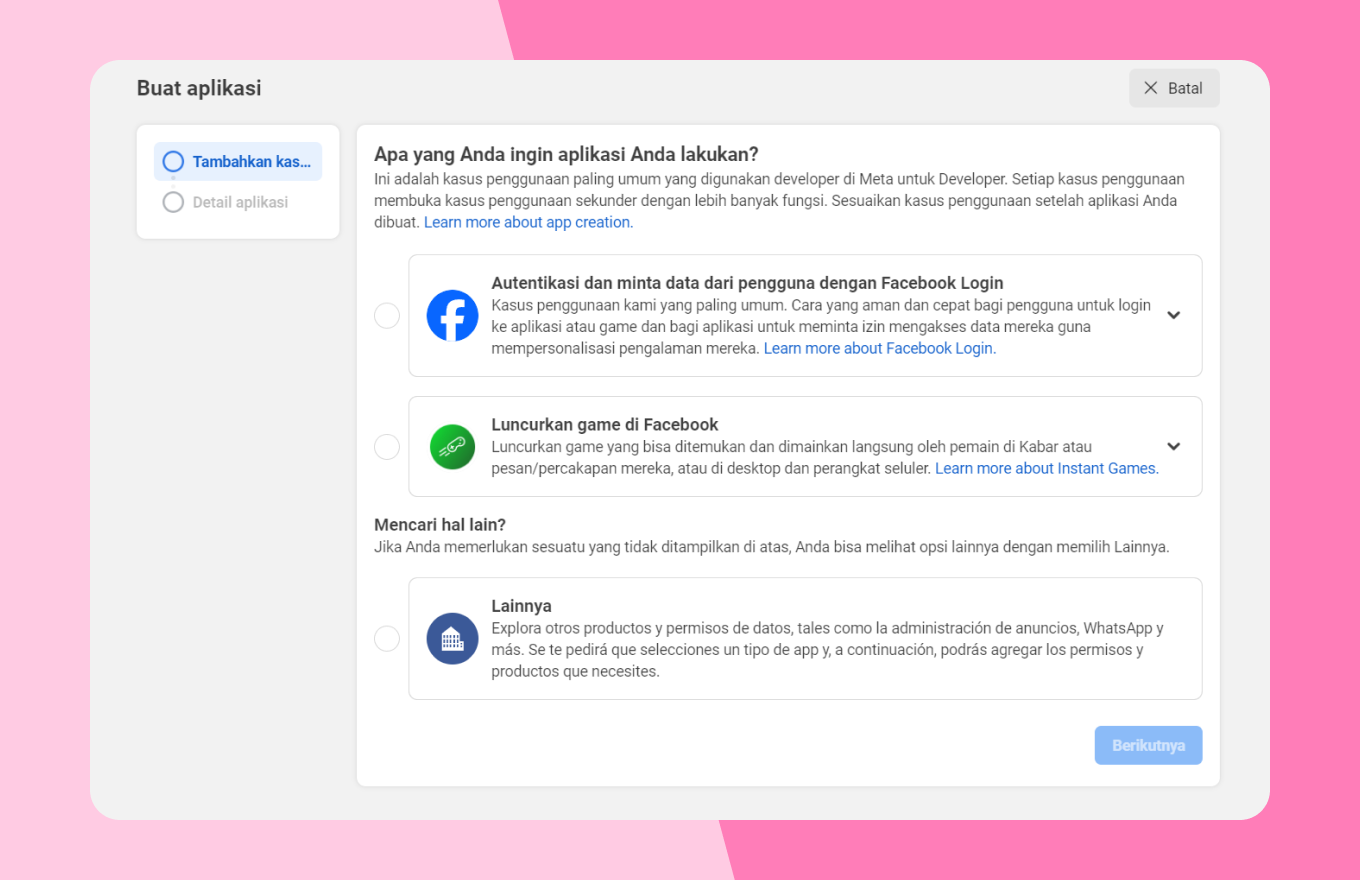1360x880 pixels.
Task: Select the Luncurkan game radio button
Action: pos(387,447)
